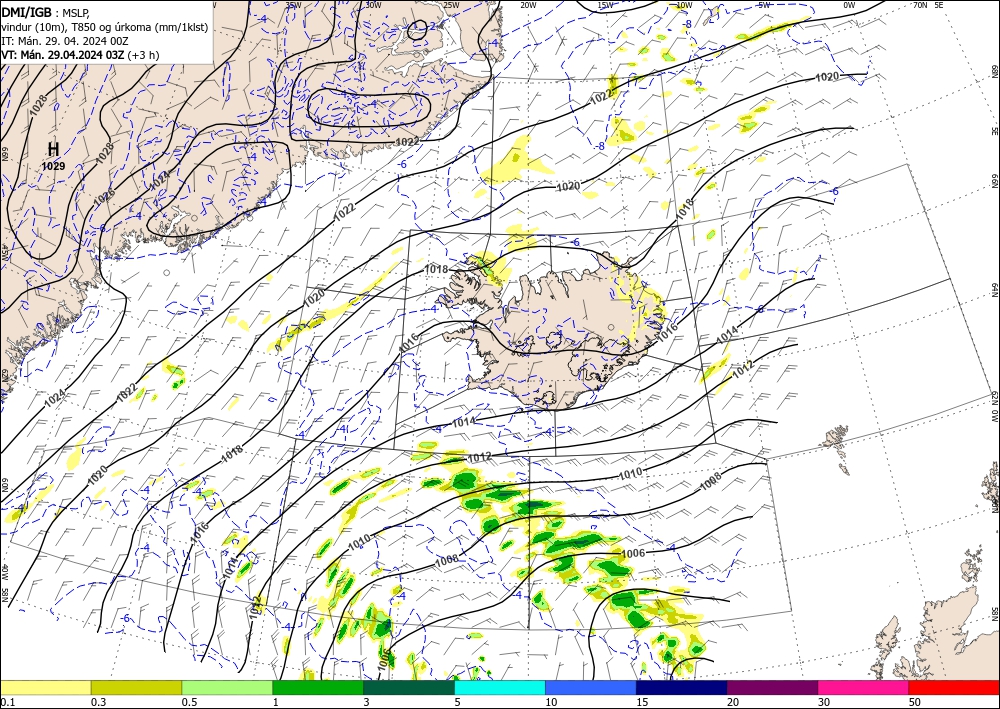Click the '15W' longitude label
Screen dimensions: 1000x709
pos(605,5)
